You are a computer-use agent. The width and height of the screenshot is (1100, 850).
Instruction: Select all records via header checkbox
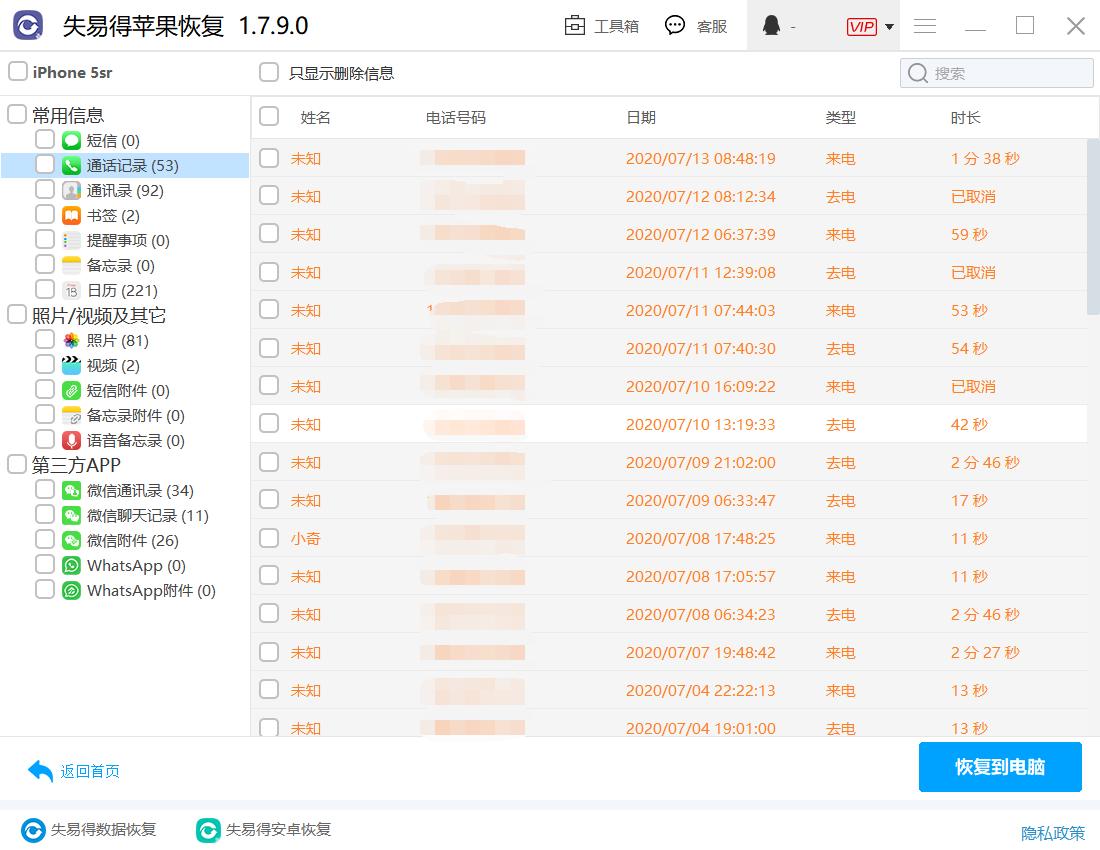268,117
